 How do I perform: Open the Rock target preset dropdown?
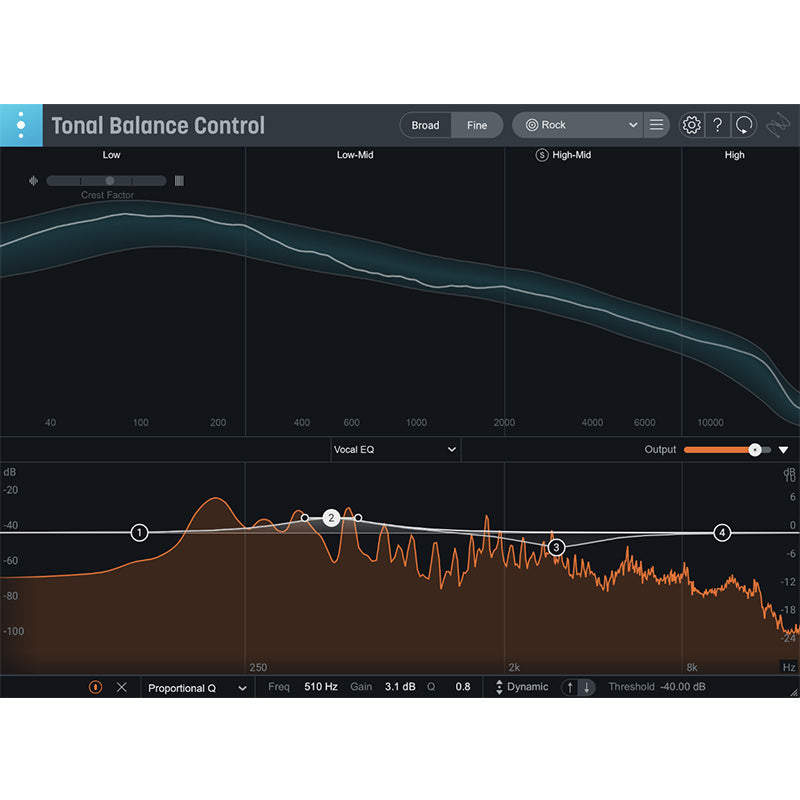(578, 125)
